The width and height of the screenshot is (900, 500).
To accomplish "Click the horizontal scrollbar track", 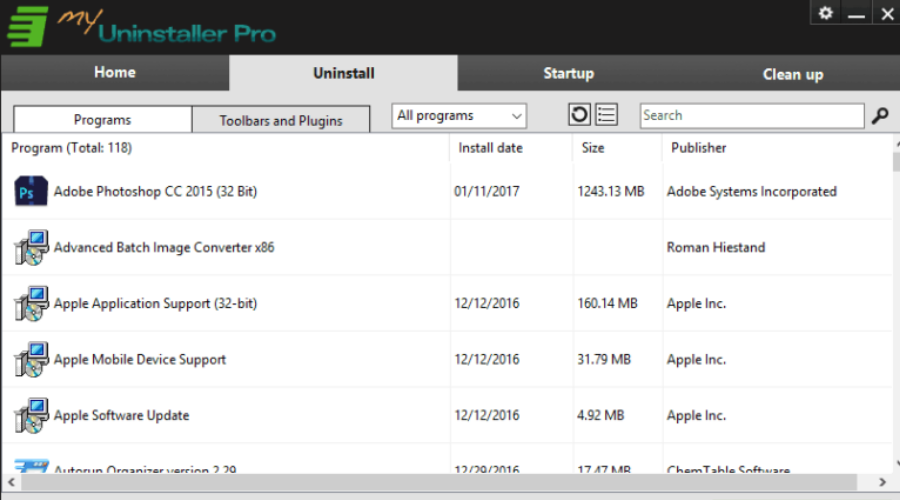I will pyautogui.click(x=439, y=482).
